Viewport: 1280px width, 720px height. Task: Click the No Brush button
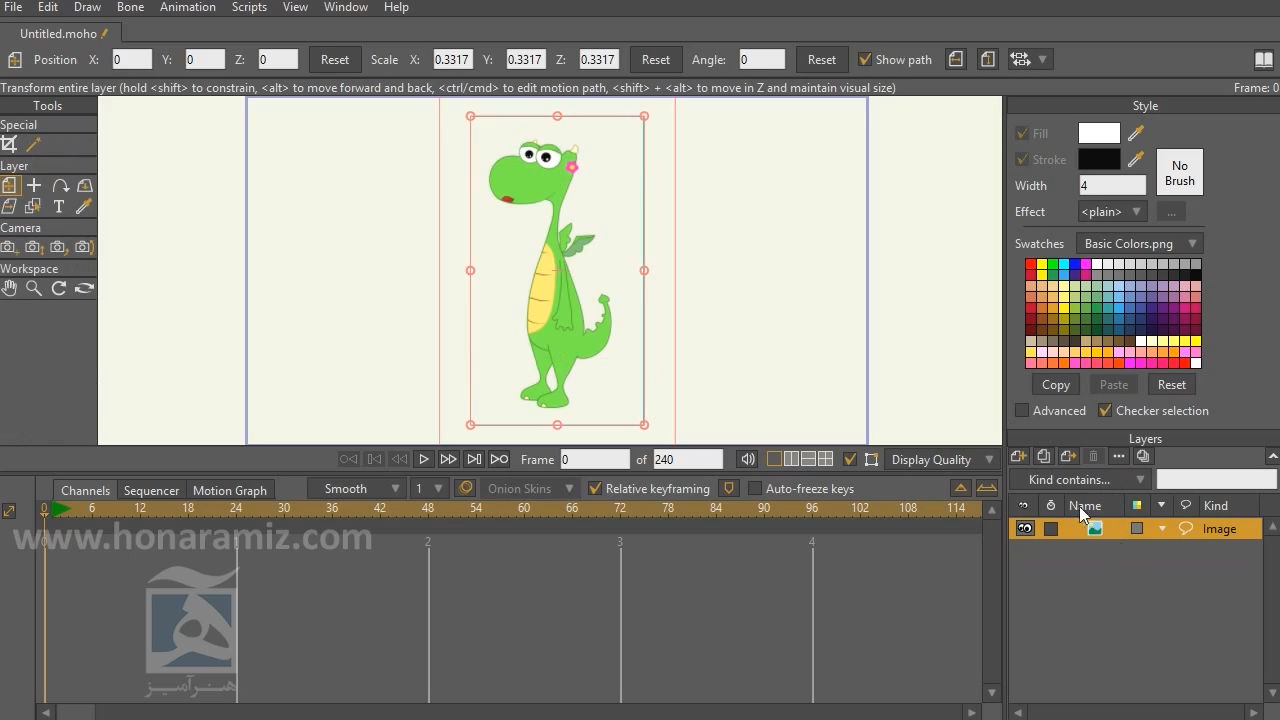[x=1180, y=173]
